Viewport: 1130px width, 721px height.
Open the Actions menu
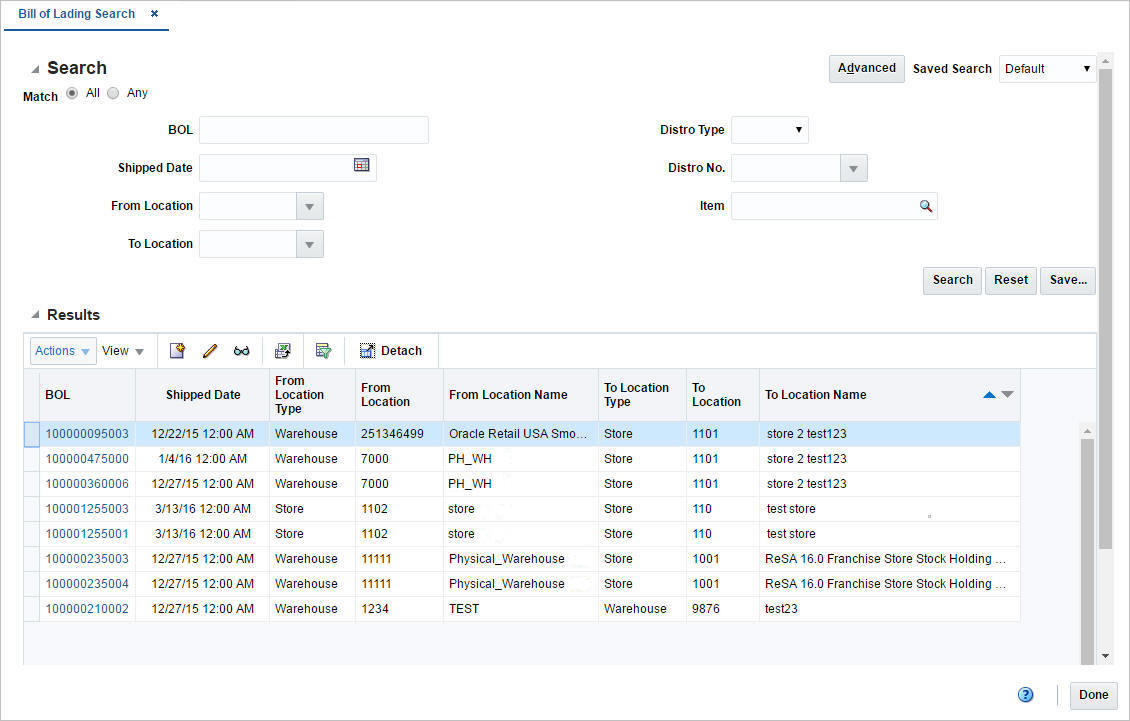tap(62, 351)
